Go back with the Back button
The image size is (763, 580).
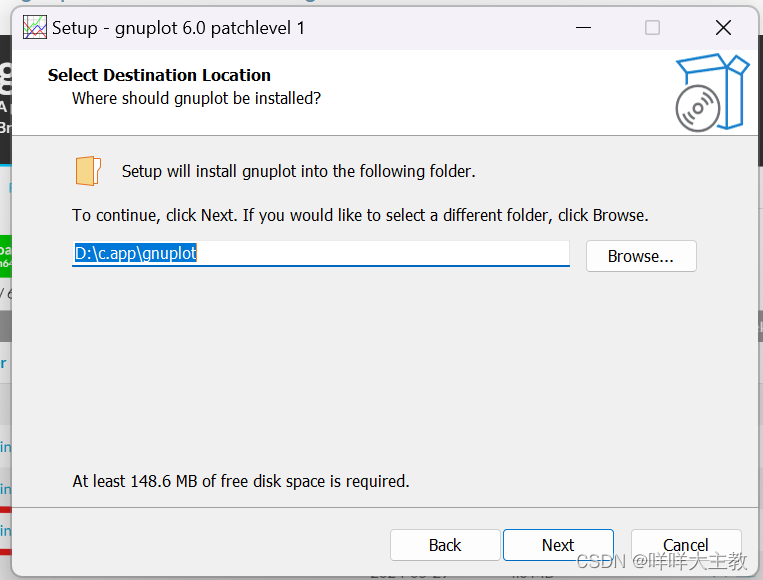point(445,545)
